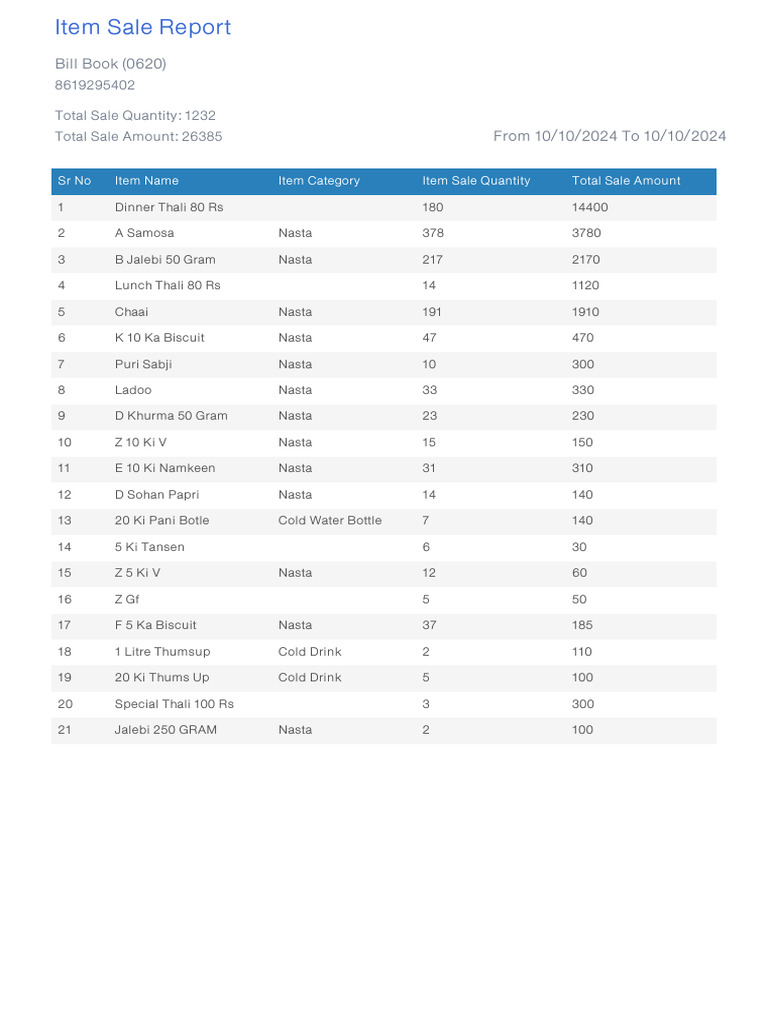Click the Bill Book (0620) text

(110, 64)
